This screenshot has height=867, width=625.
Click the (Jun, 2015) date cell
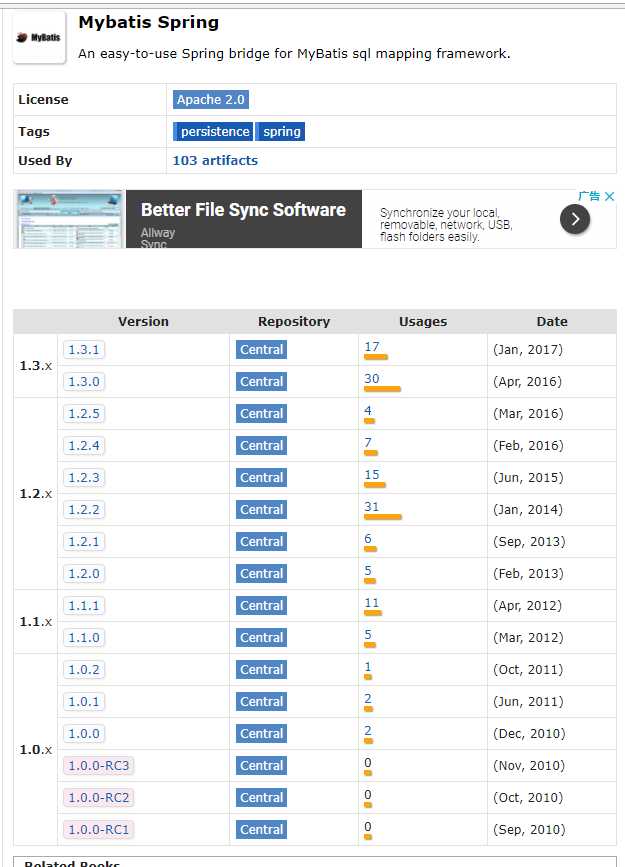[x=528, y=478]
